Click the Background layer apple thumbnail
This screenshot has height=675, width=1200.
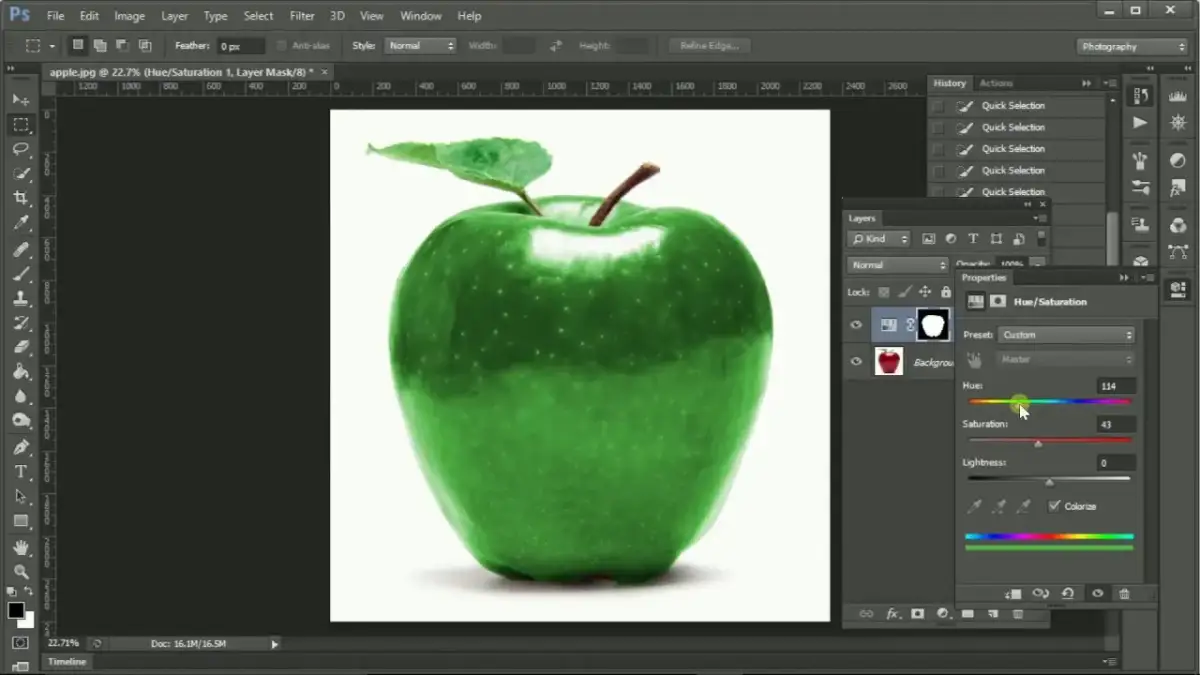pos(890,361)
